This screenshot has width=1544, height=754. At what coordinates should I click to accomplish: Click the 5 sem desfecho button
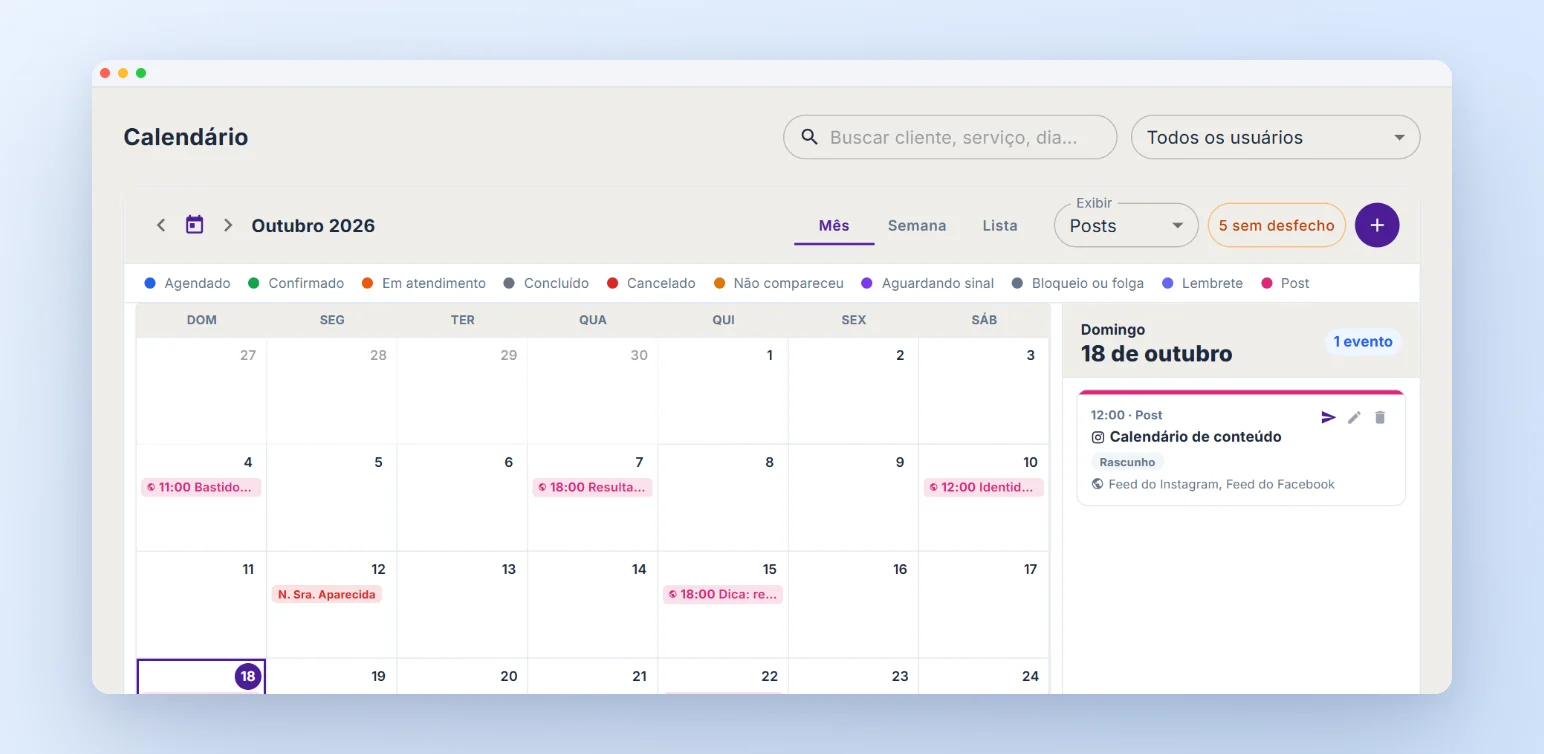(x=1276, y=225)
